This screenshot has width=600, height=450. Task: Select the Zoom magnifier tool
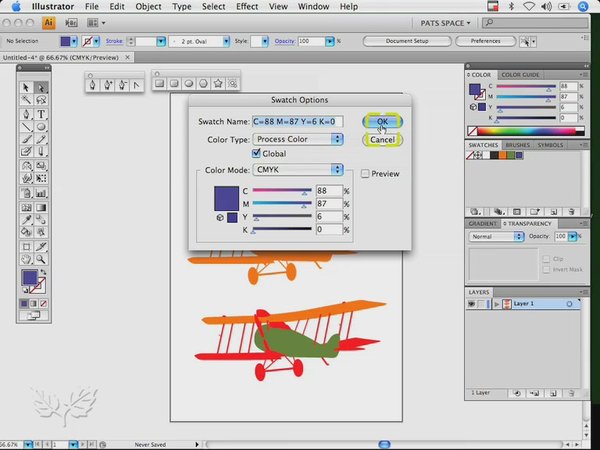(41, 259)
